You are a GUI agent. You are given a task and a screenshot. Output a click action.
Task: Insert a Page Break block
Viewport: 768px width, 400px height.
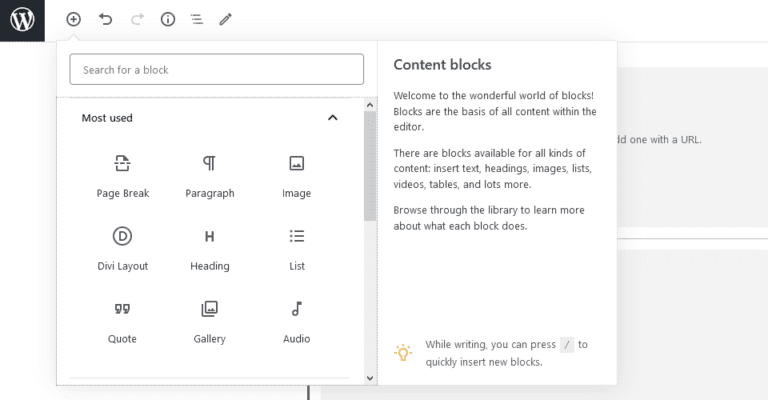click(122, 176)
